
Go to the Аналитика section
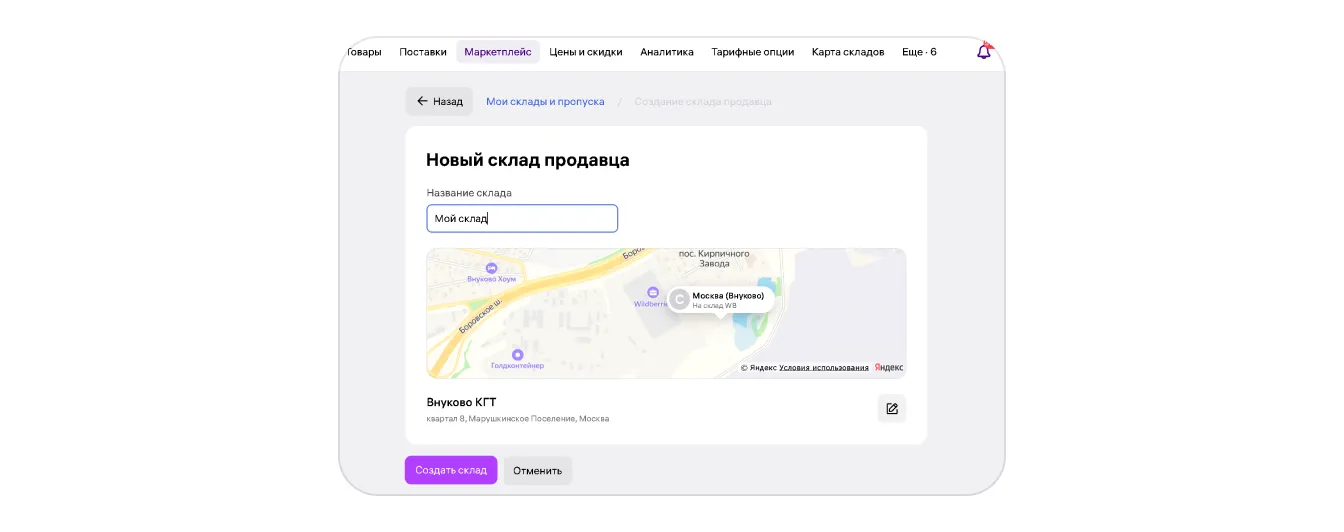pos(666,52)
